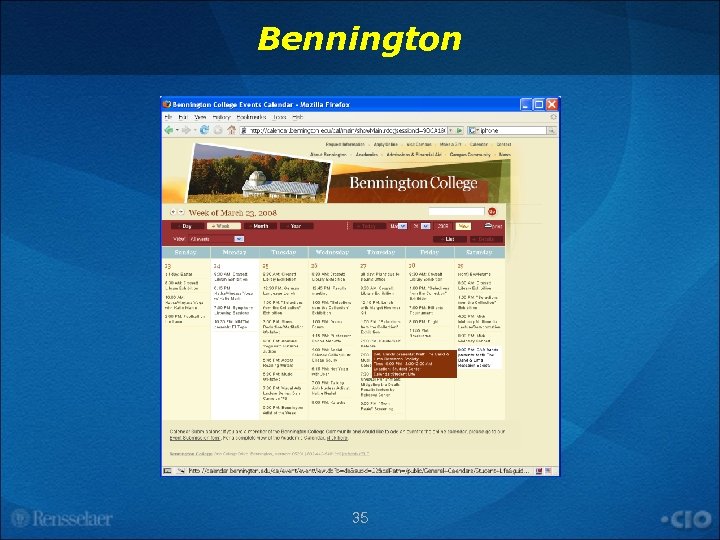This screenshot has width=720, height=540.
Task: Maximize the Firefox window
Action: [x=539, y=105]
